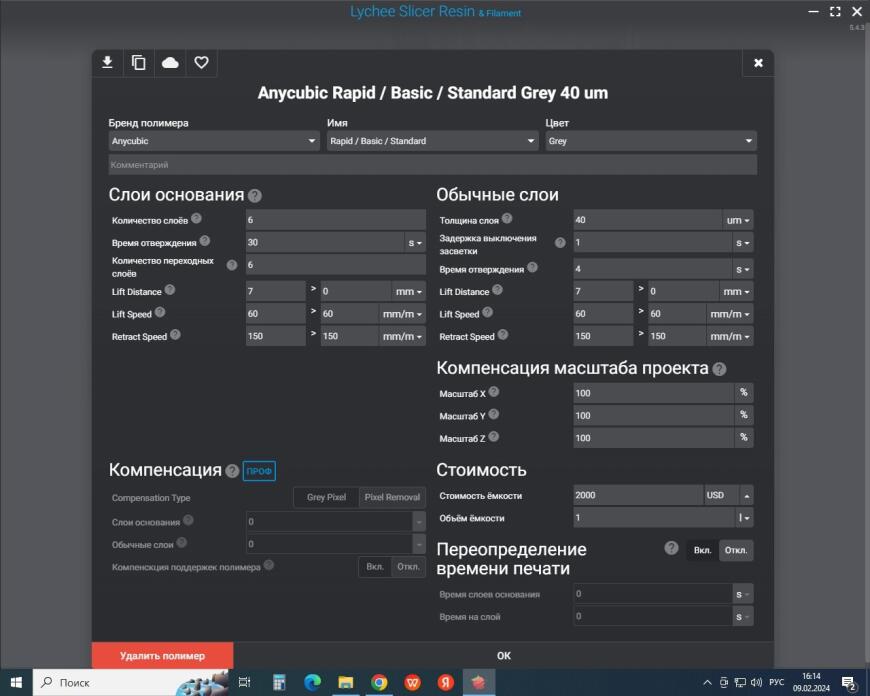Click Количество слоёв value field
Image resolution: width=870 pixels, height=696 pixels.
click(336, 220)
